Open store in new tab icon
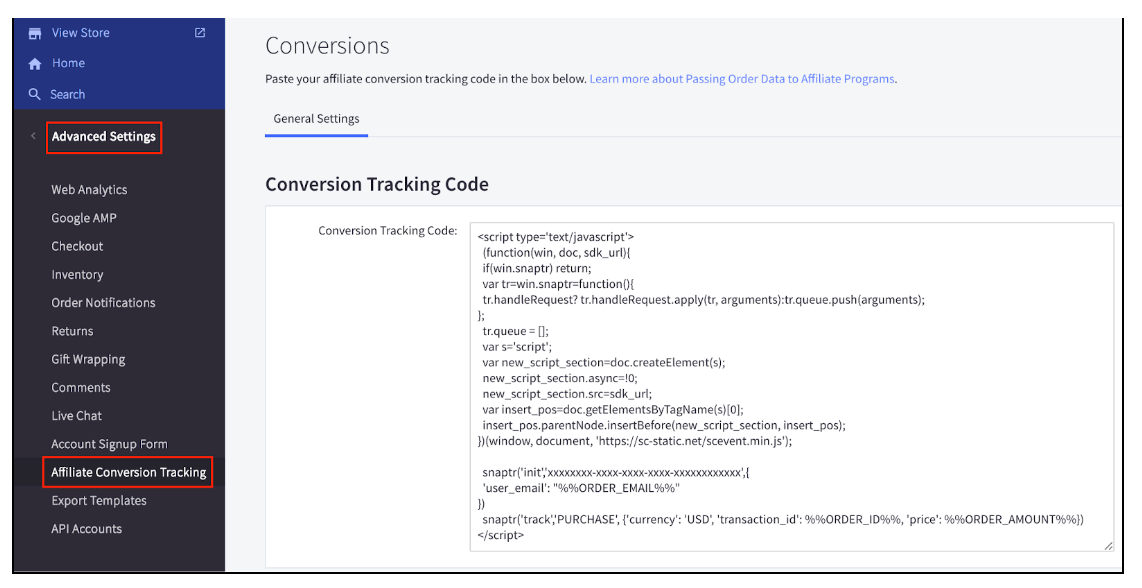Screen dimensions: 1142x588 200,32
